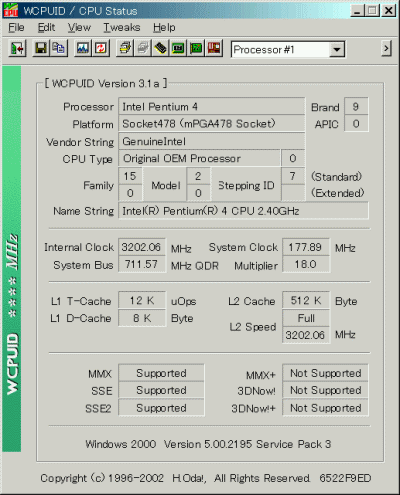Click the Processor field 'Intel Pentium 4'
This screenshot has height=495, width=400.
click(x=212, y=107)
